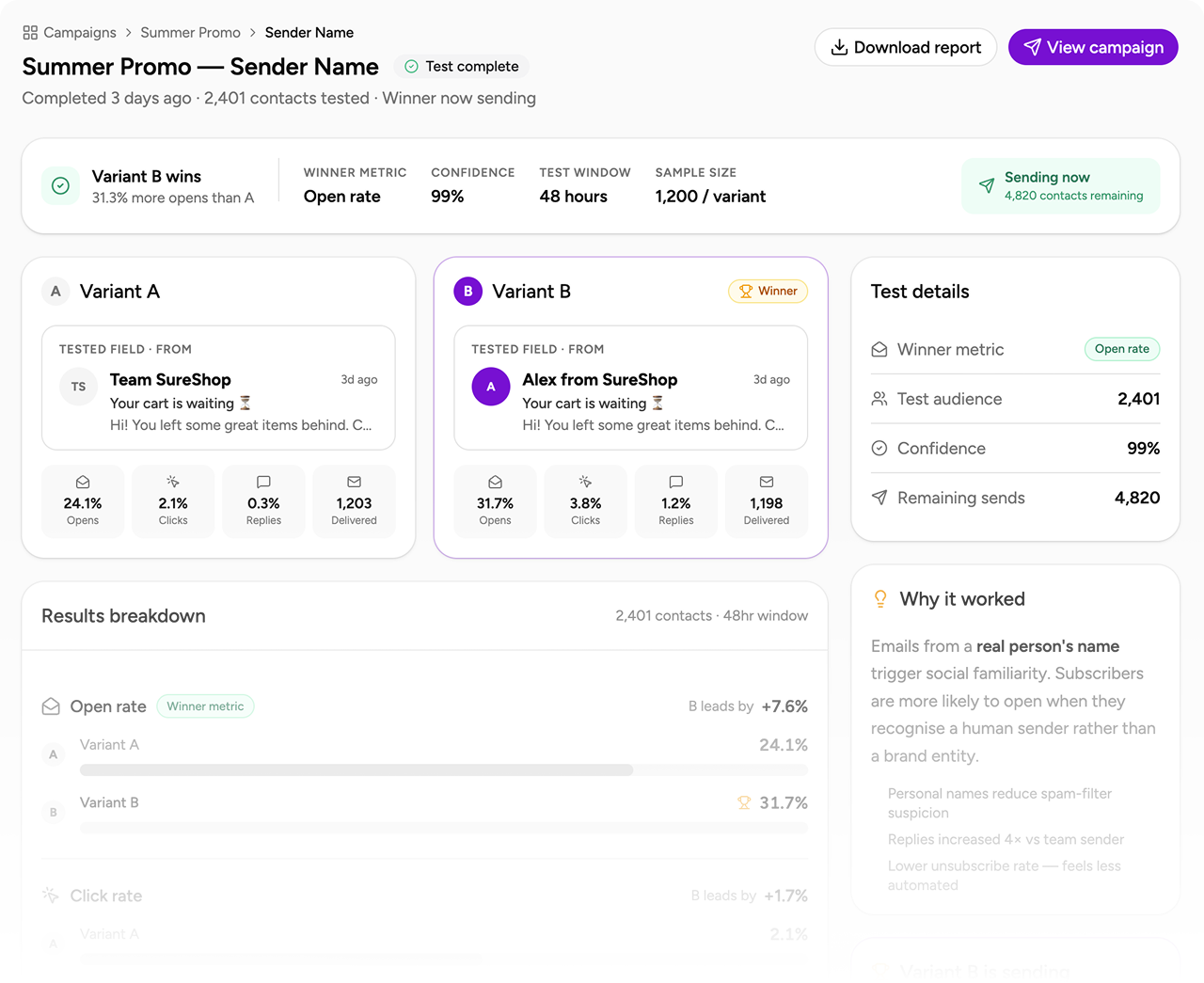Open the Team SureShop email preview
Screen dimensions: 1204x983
click(218, 388)
